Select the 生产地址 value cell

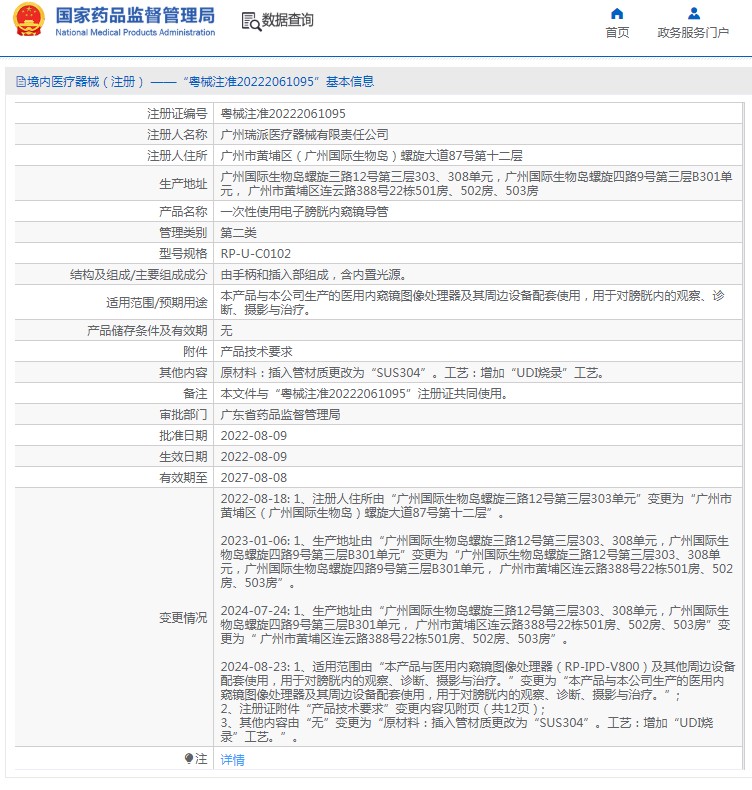pos(477,183)
